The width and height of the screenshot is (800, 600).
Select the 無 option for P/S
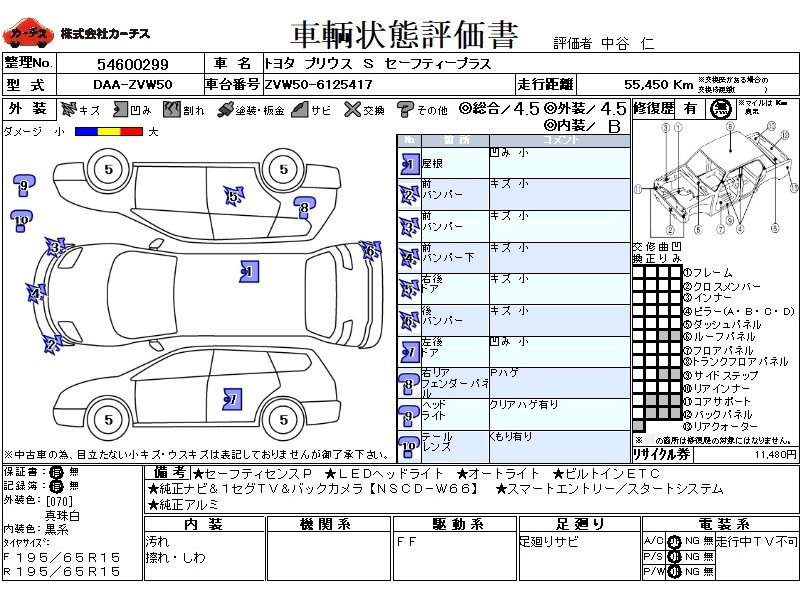pos(708,557)
